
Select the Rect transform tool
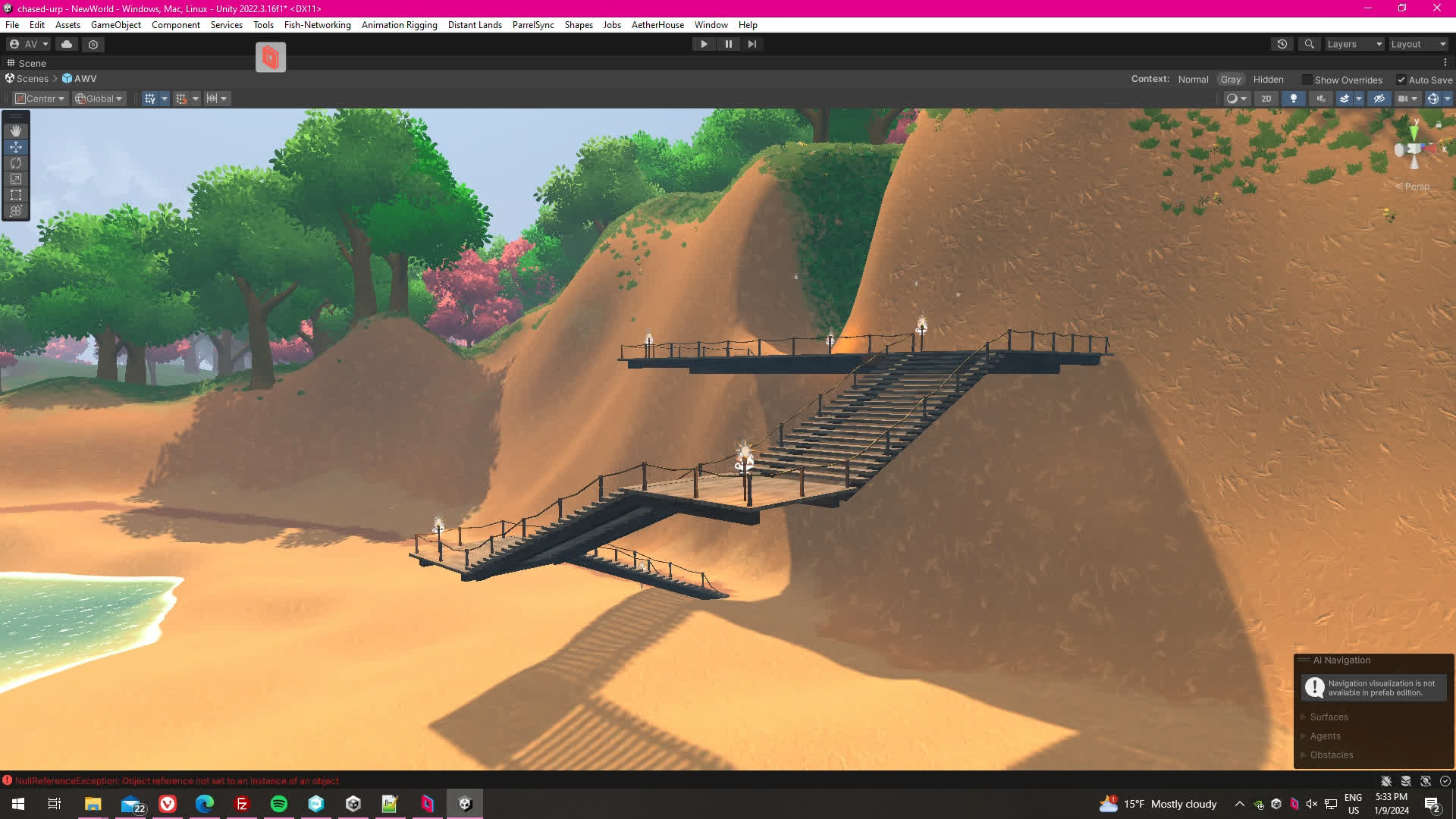(16, 195)
